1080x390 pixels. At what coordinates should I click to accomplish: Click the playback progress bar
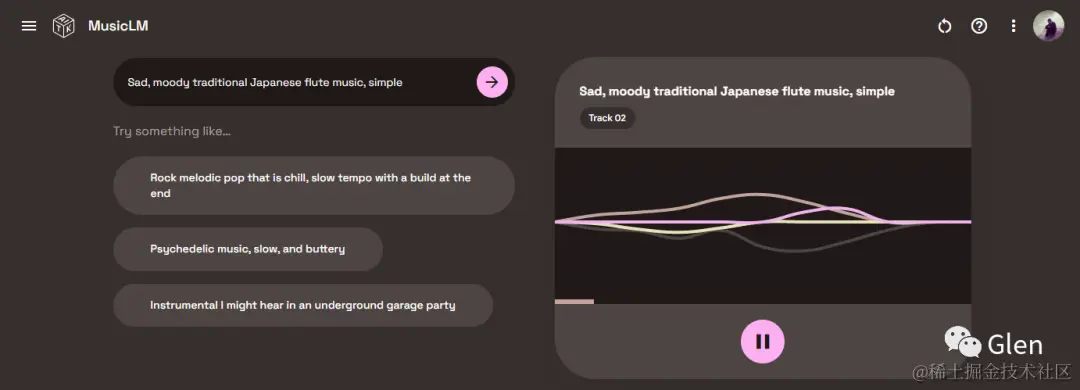[762, 301]
